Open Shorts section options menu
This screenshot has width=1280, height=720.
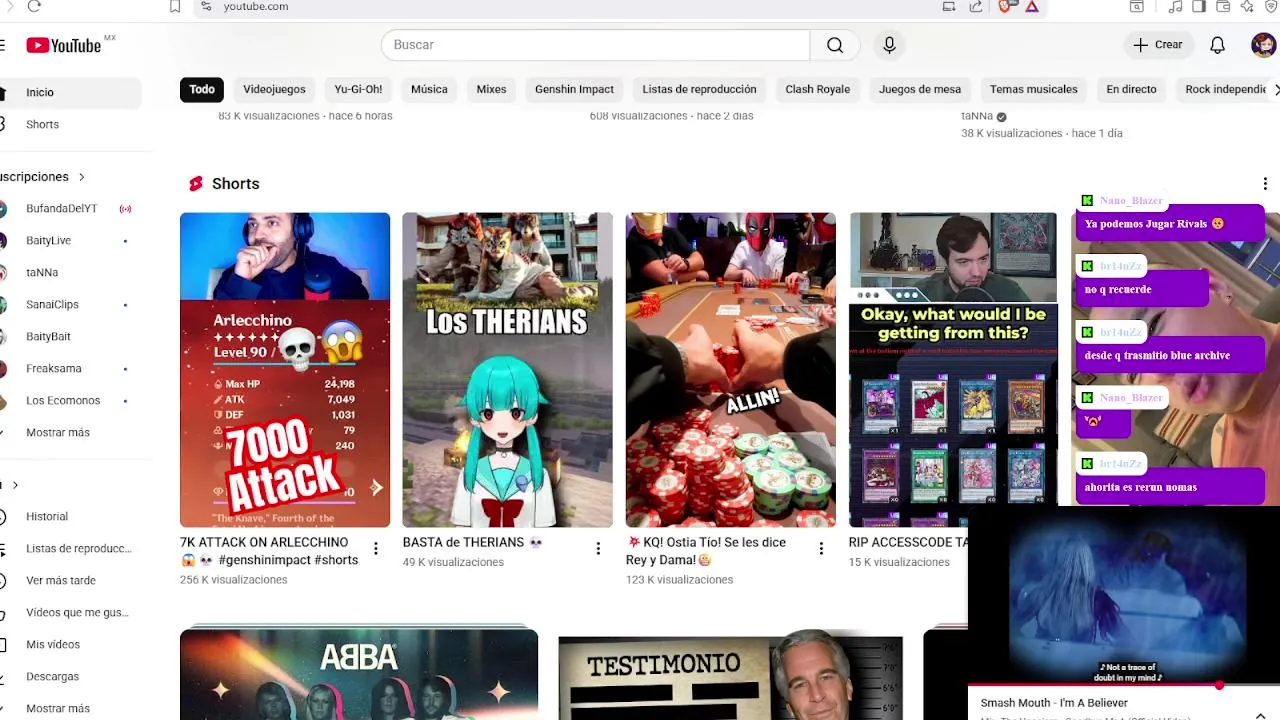[1265, 184]
